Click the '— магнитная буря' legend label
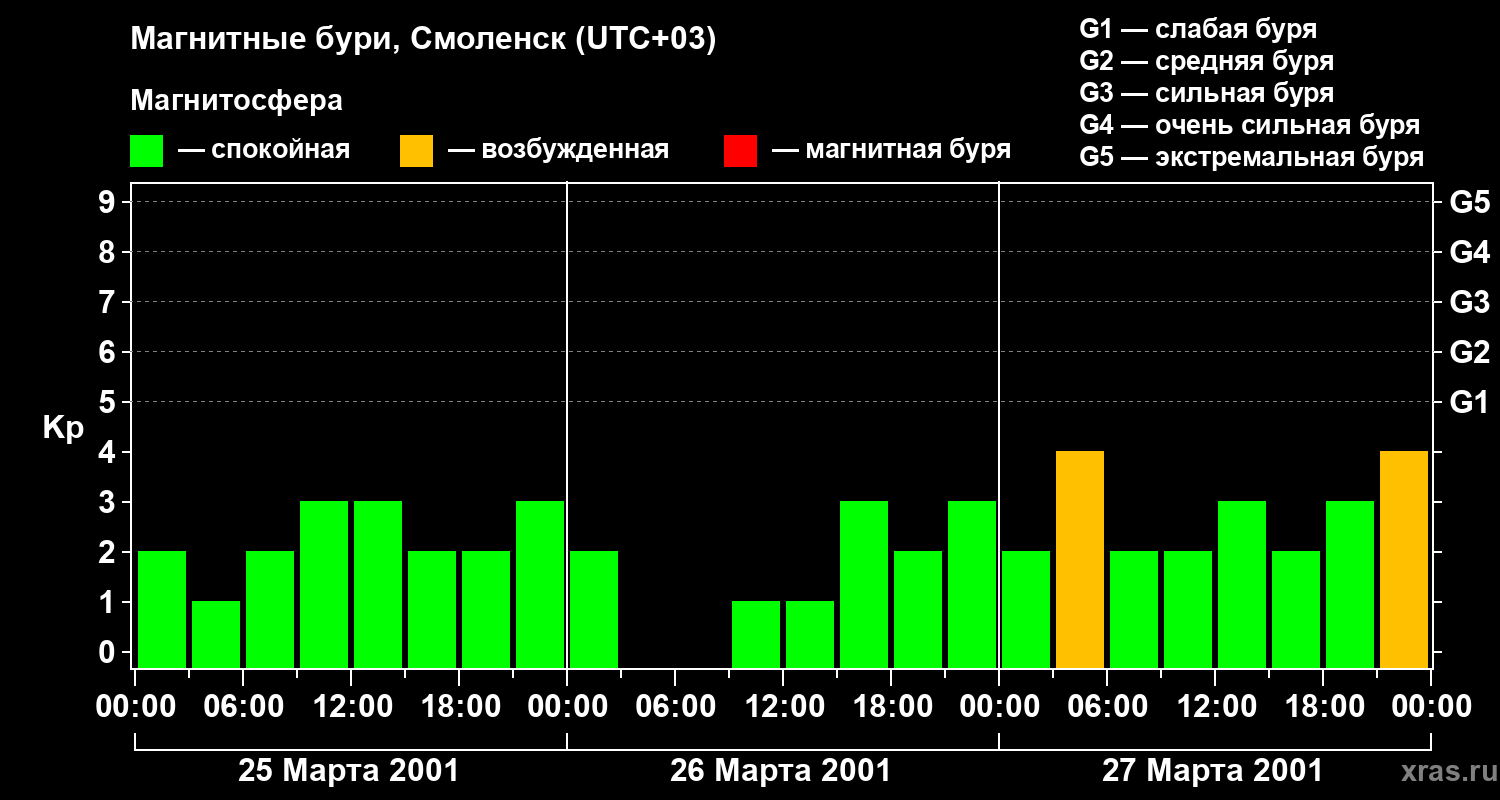The image size is (1500, 800). click(x=891, y=151)
